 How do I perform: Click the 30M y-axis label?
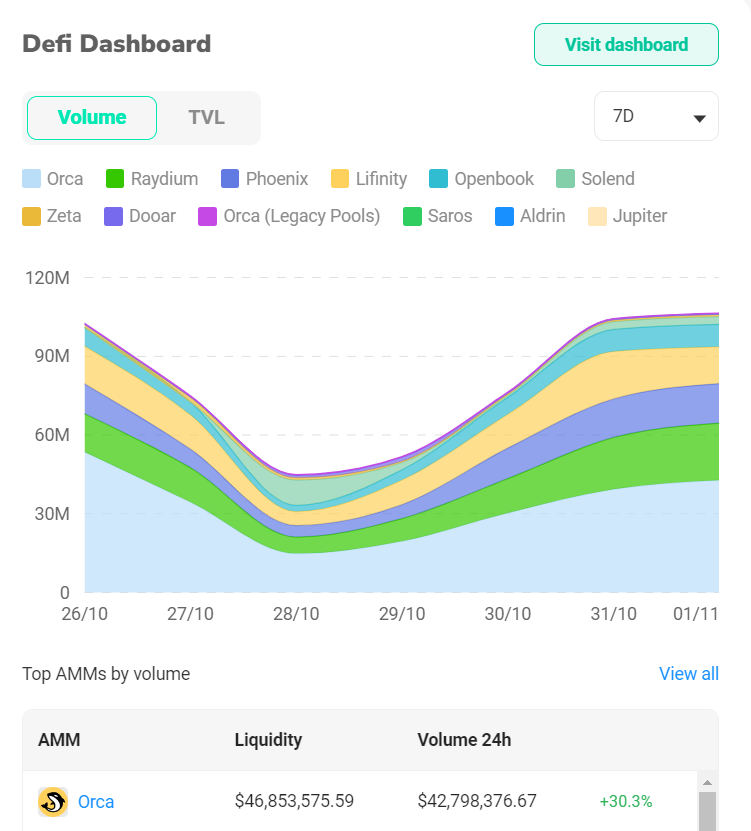[x=52, y=514]
